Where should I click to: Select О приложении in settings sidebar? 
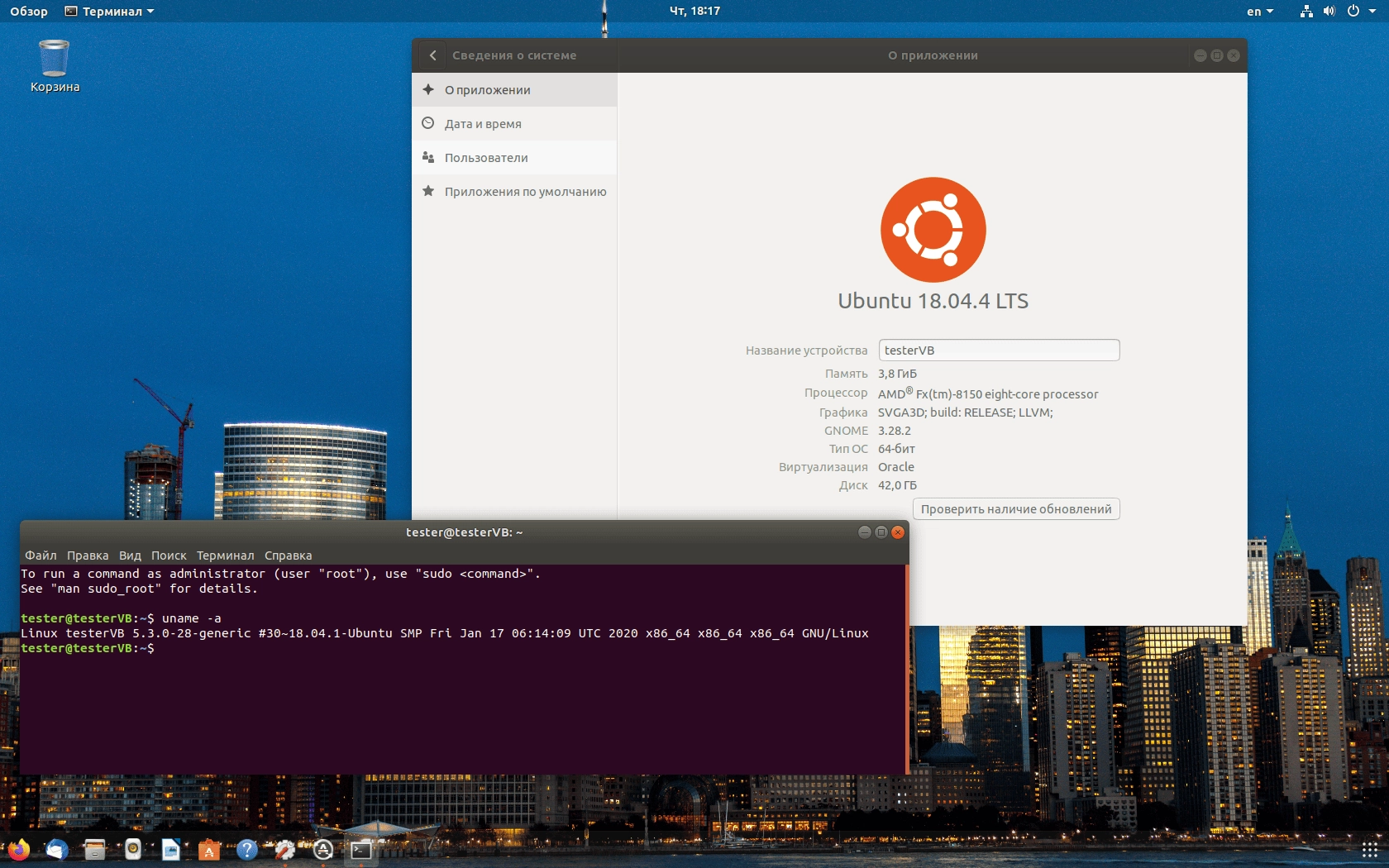tap(514, 89)
